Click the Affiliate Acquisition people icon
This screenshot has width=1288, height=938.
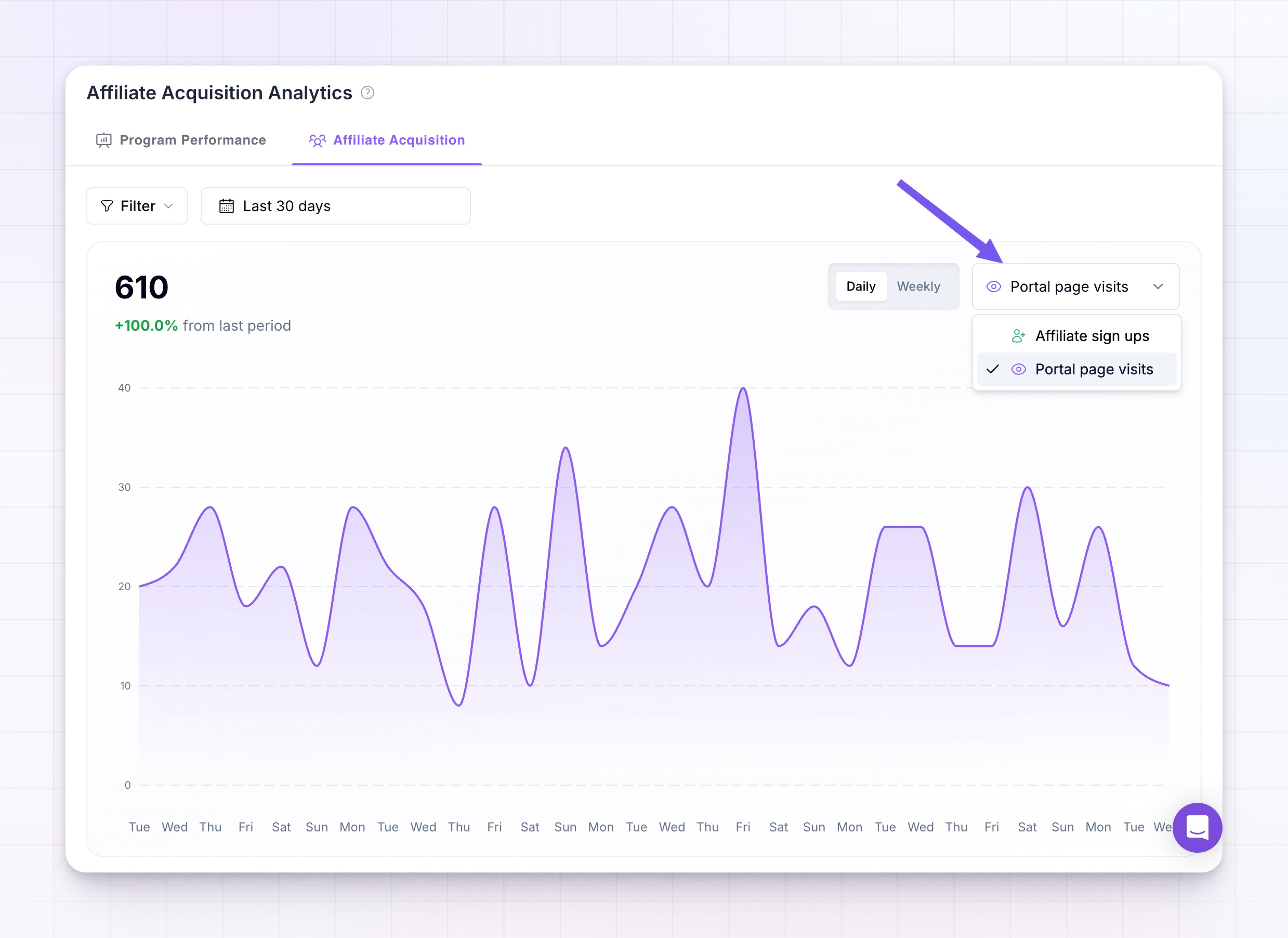pyautogui.click(x=317, y=140)
